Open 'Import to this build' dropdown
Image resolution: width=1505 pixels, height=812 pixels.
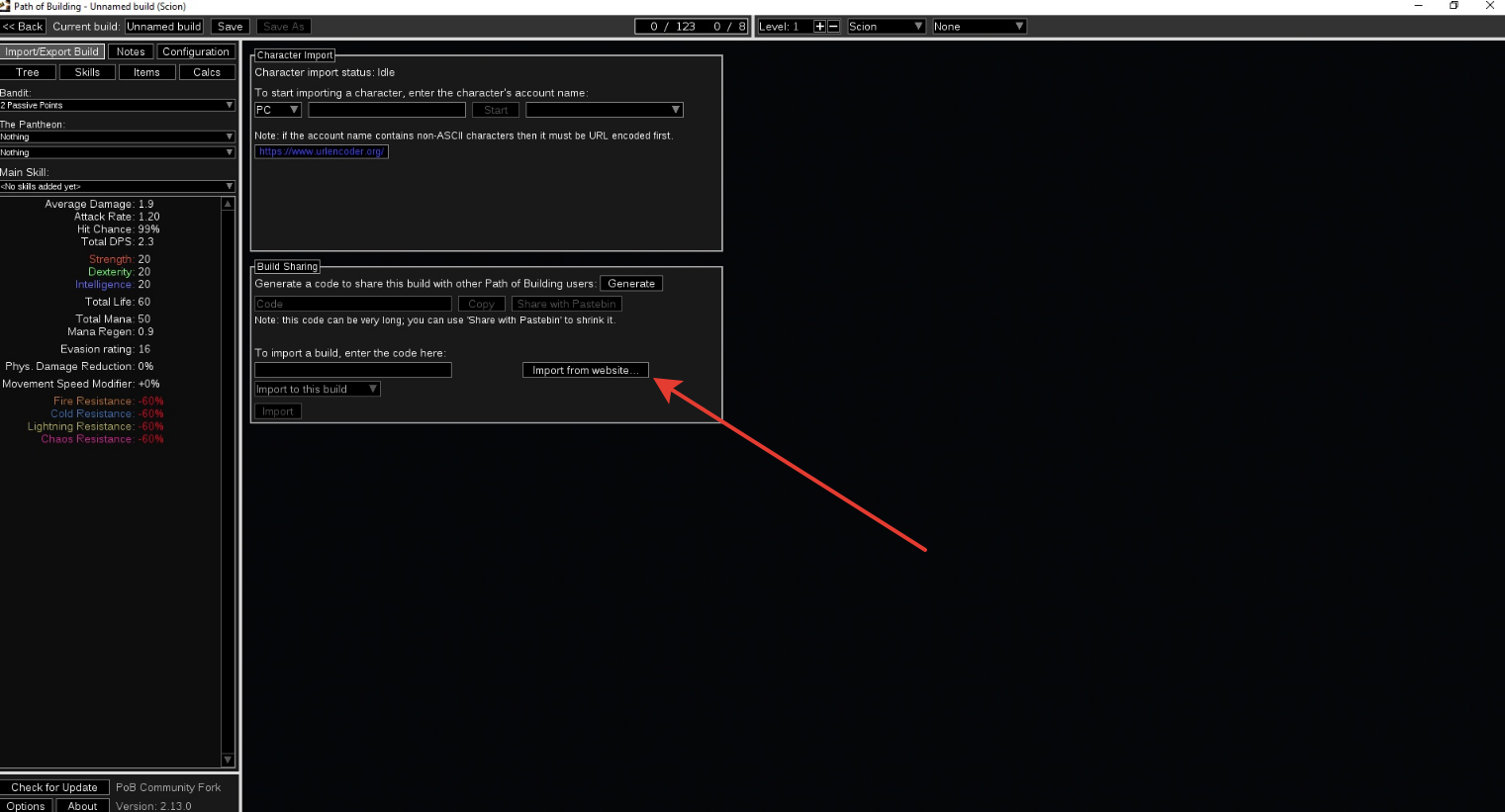click(x=317, y=390)
